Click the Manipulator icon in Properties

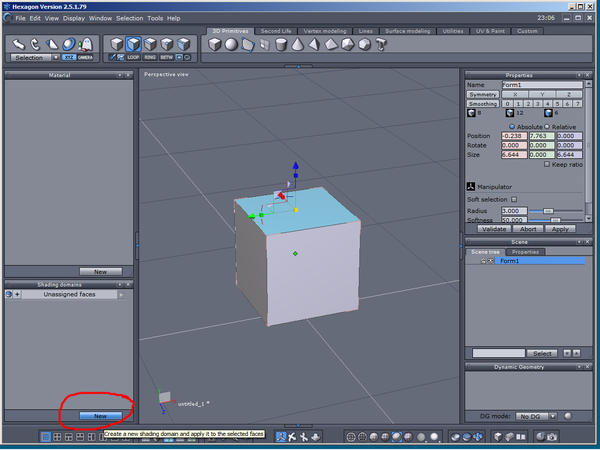(471, 186)
